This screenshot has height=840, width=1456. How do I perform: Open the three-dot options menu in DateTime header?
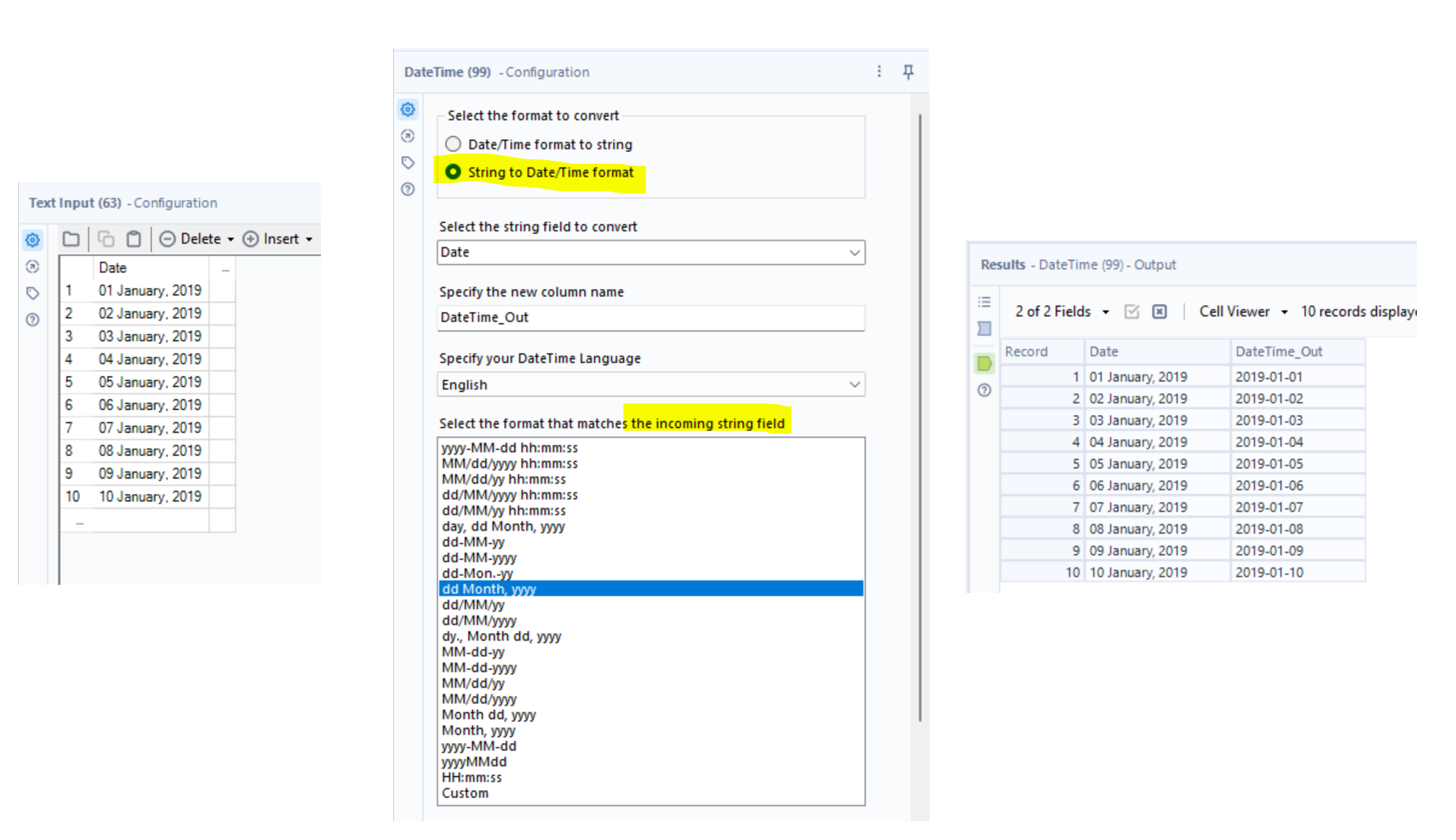[x=879, y=71]
